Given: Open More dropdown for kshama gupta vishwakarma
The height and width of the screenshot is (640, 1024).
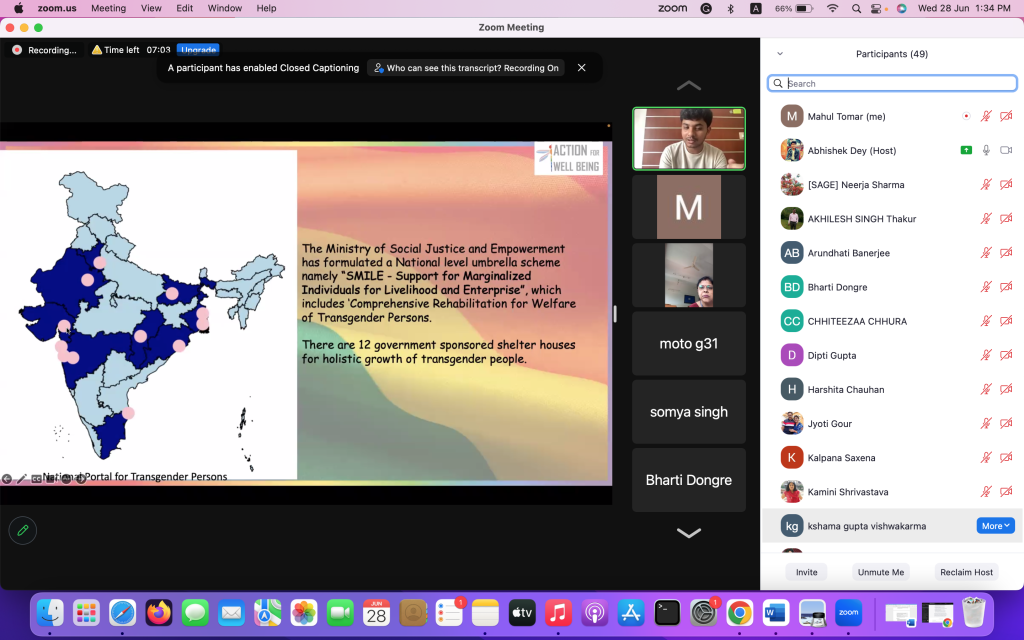Looking at the screenshot, I should tap(995, 525).
